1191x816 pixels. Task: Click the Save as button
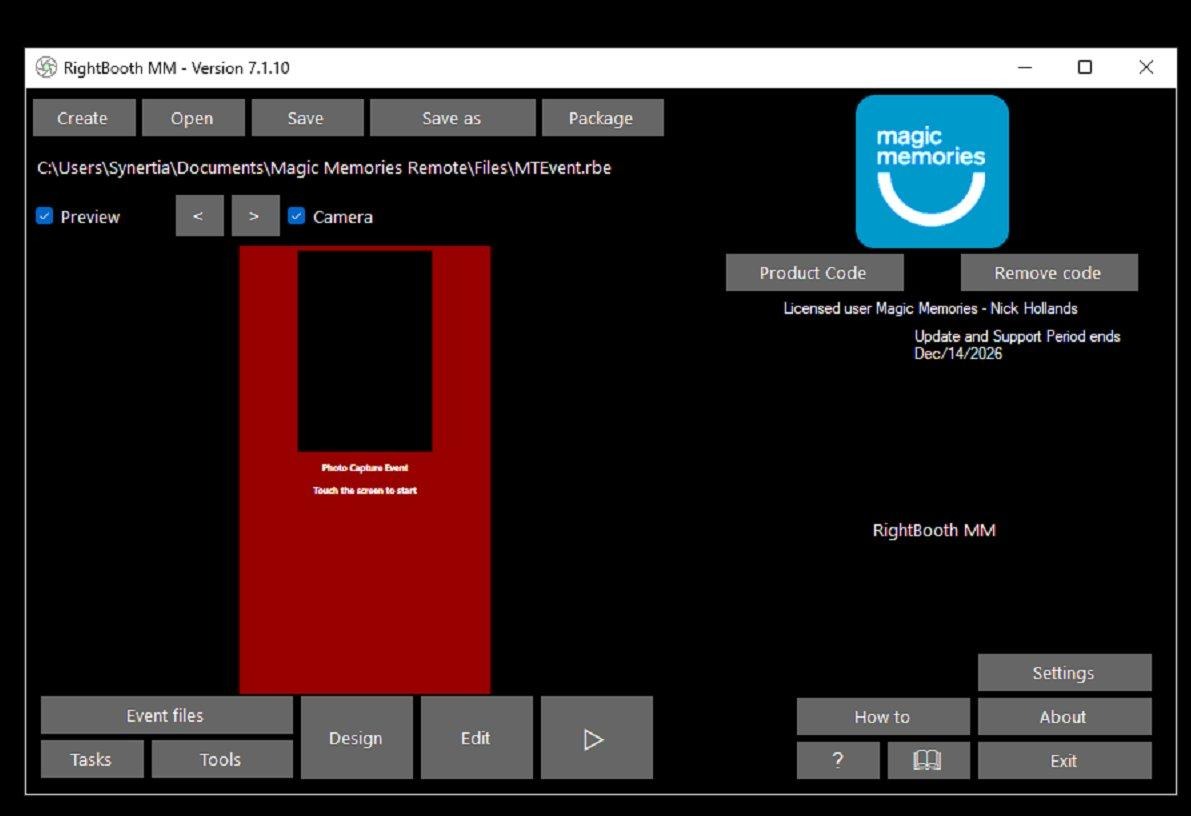click(x=453, y=118)
